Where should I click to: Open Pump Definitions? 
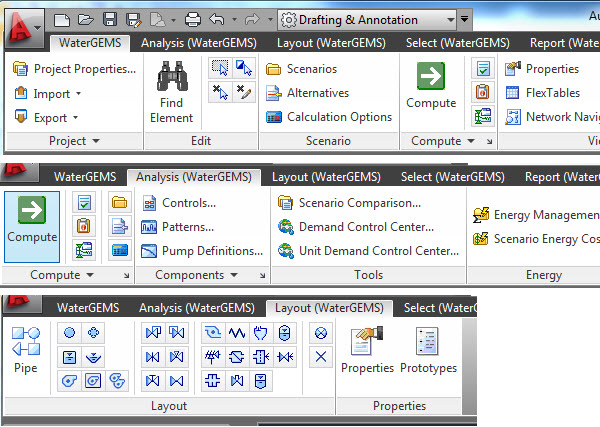tap(202, 251)
